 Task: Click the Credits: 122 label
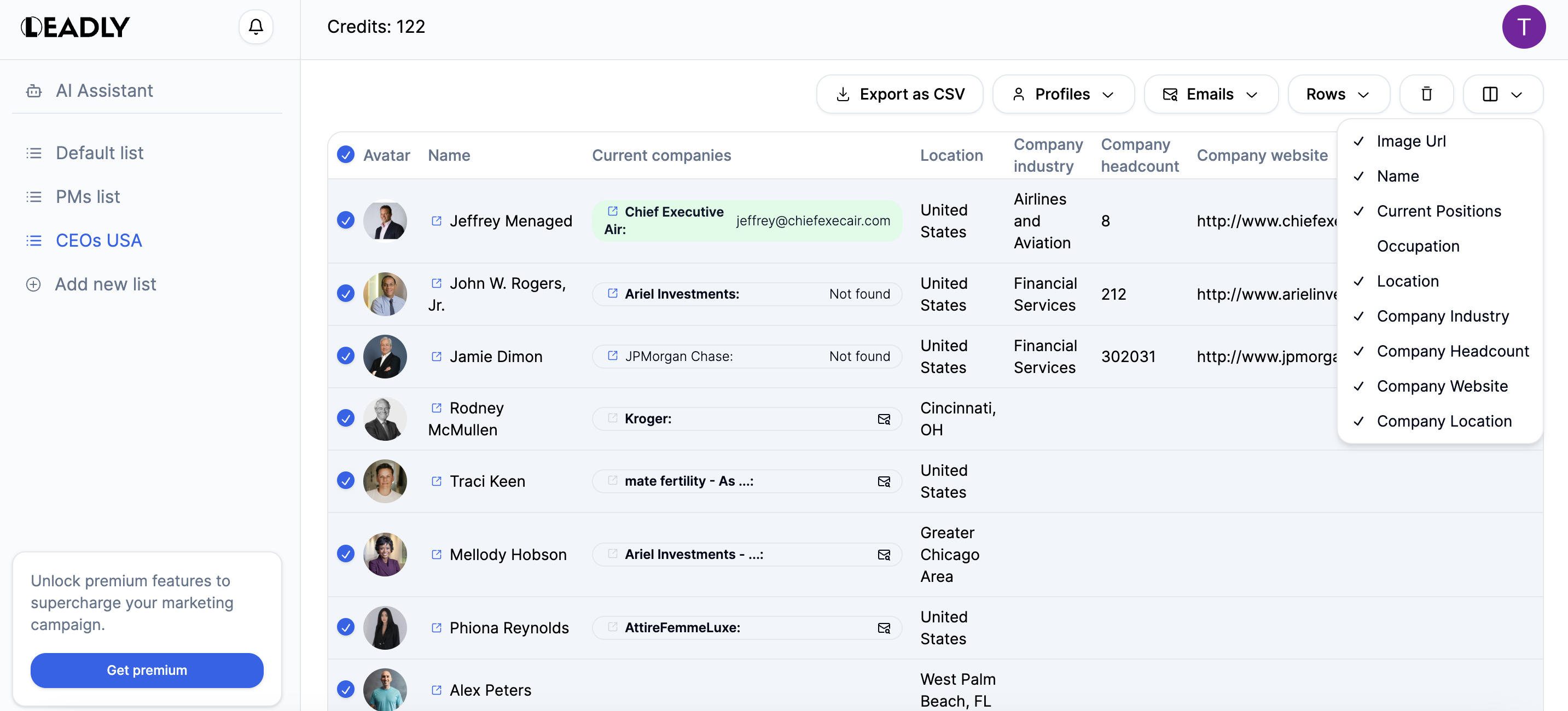pyautogui.click(x=376, y=27)
